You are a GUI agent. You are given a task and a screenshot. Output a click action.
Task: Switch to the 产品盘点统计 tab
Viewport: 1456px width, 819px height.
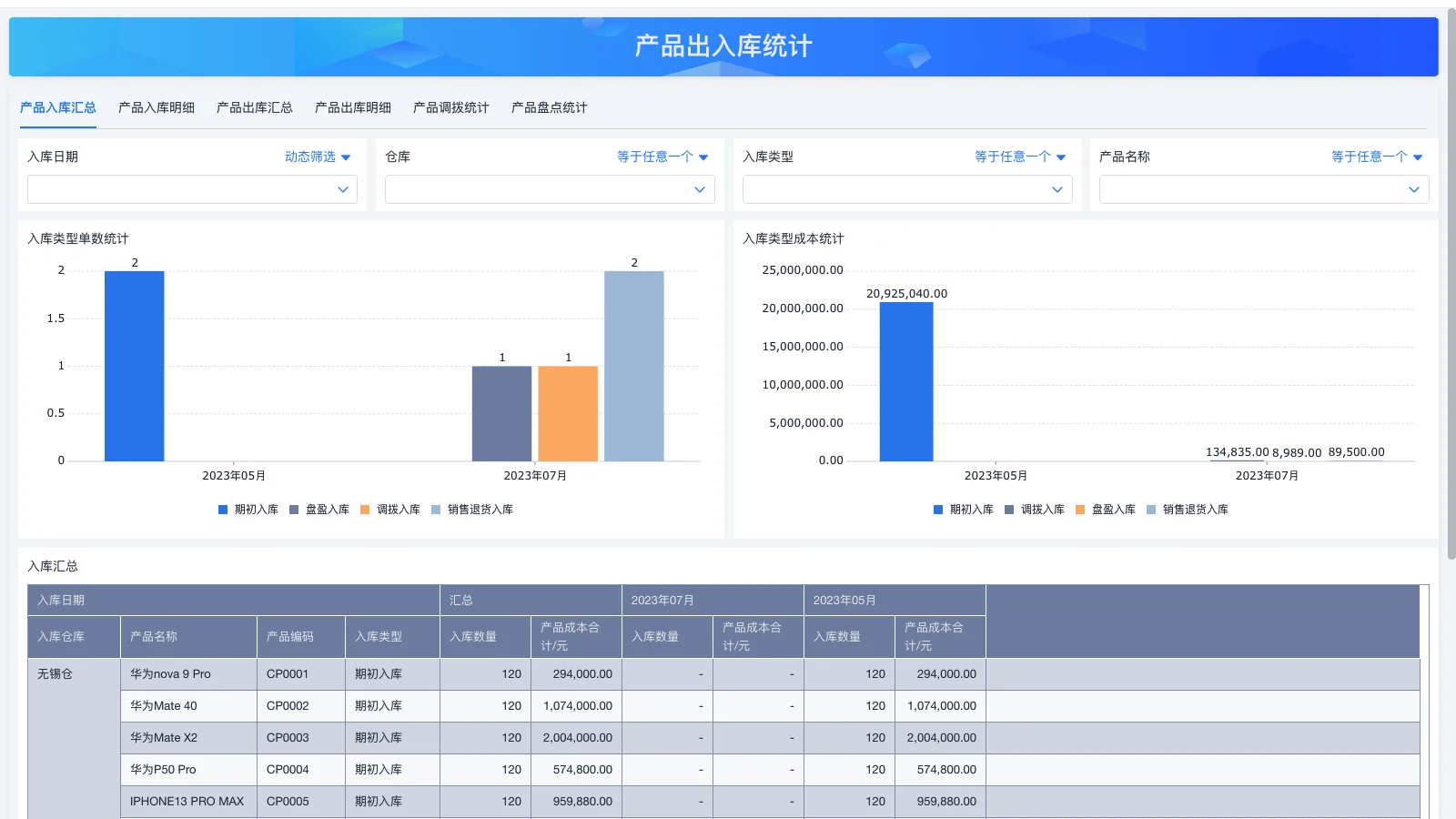point(549,107)
